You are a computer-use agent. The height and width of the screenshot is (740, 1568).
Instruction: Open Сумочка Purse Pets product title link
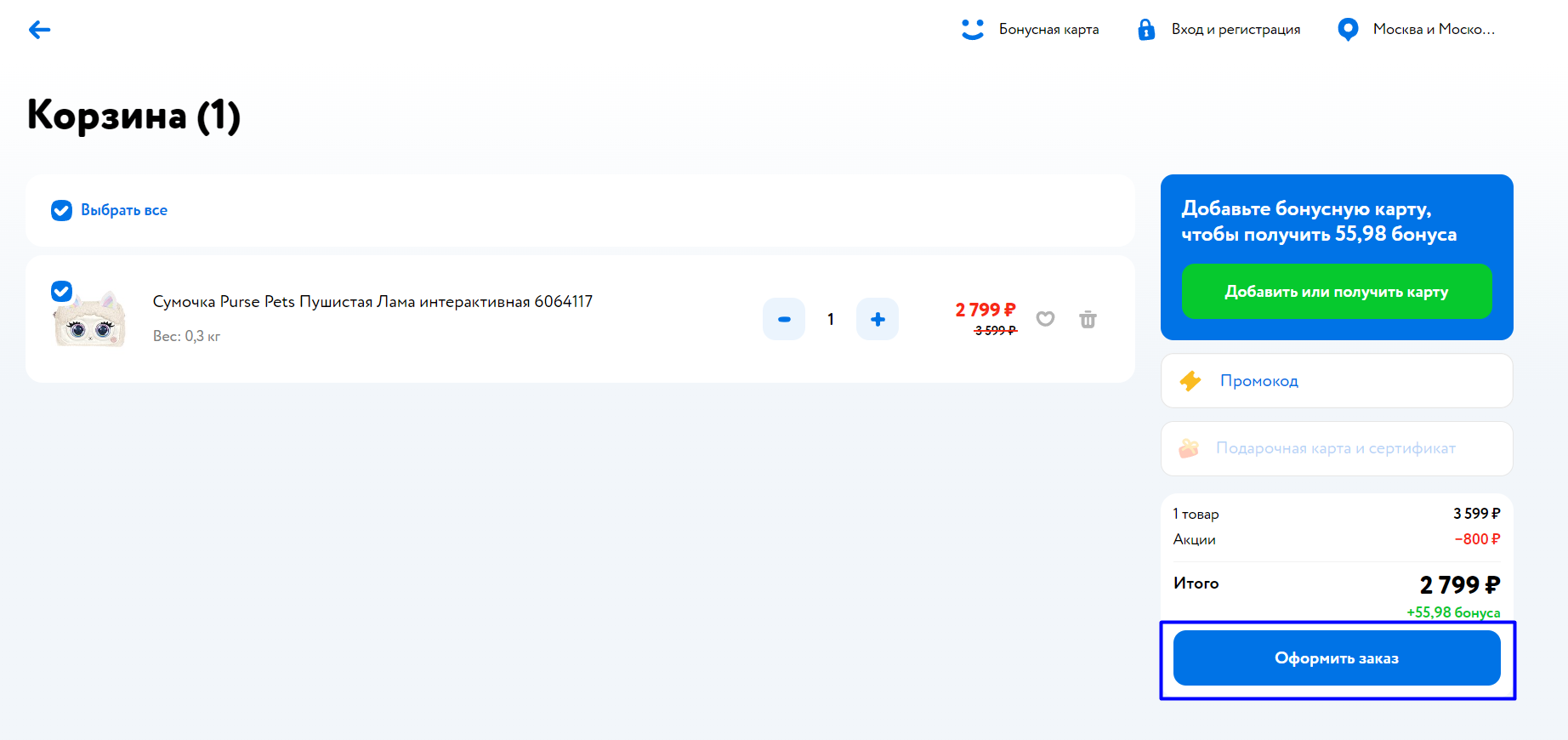[x=372, y=302]
